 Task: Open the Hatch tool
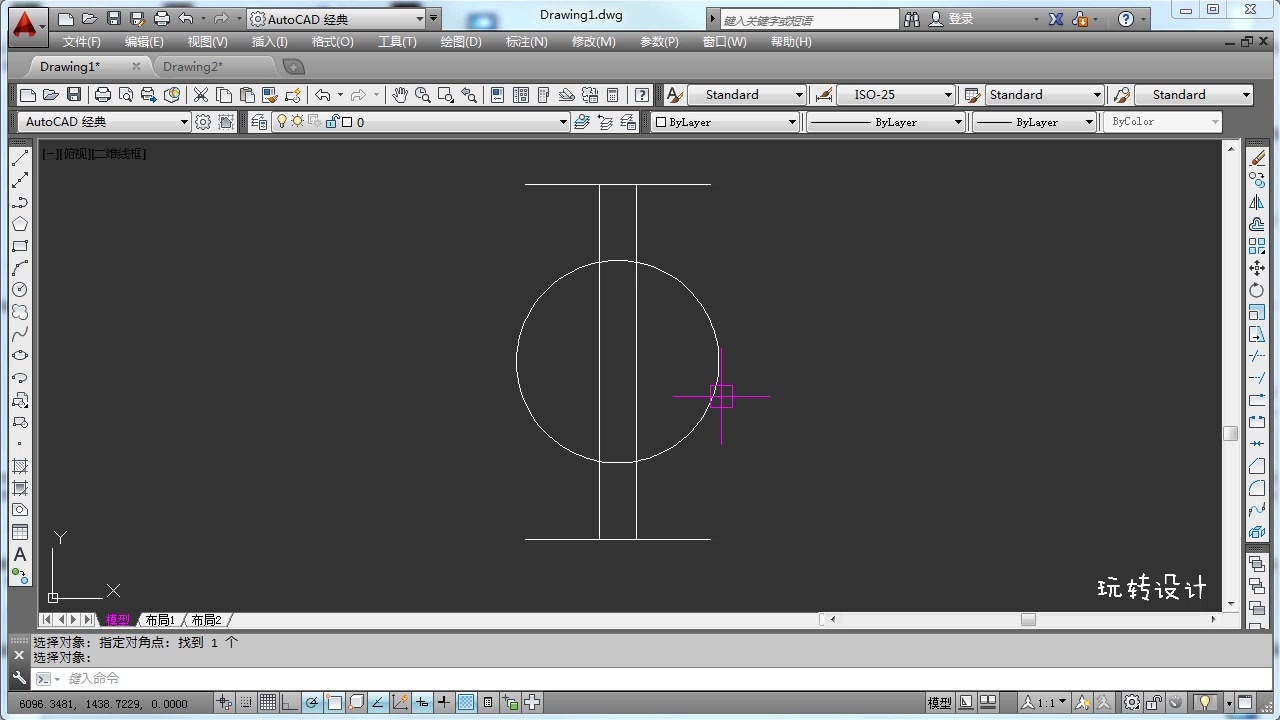tap(20, 466)
